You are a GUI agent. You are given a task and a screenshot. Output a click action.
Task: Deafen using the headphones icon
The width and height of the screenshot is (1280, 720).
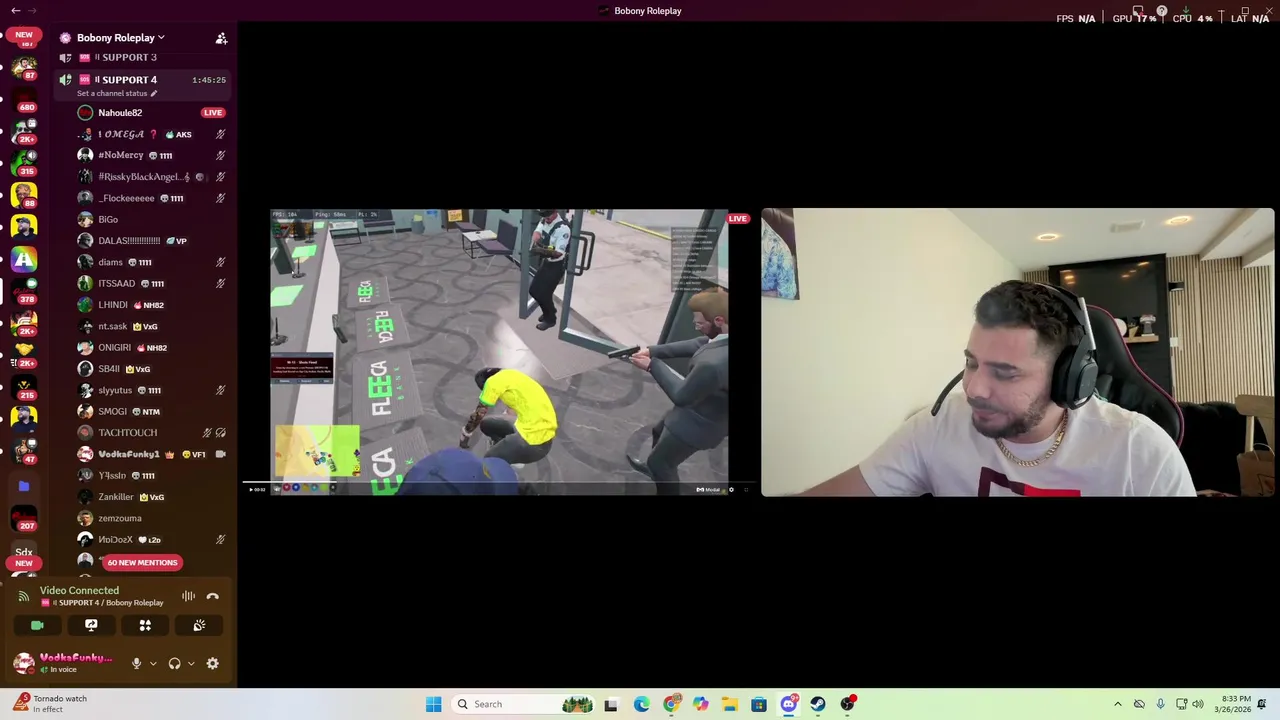(174, 663)
